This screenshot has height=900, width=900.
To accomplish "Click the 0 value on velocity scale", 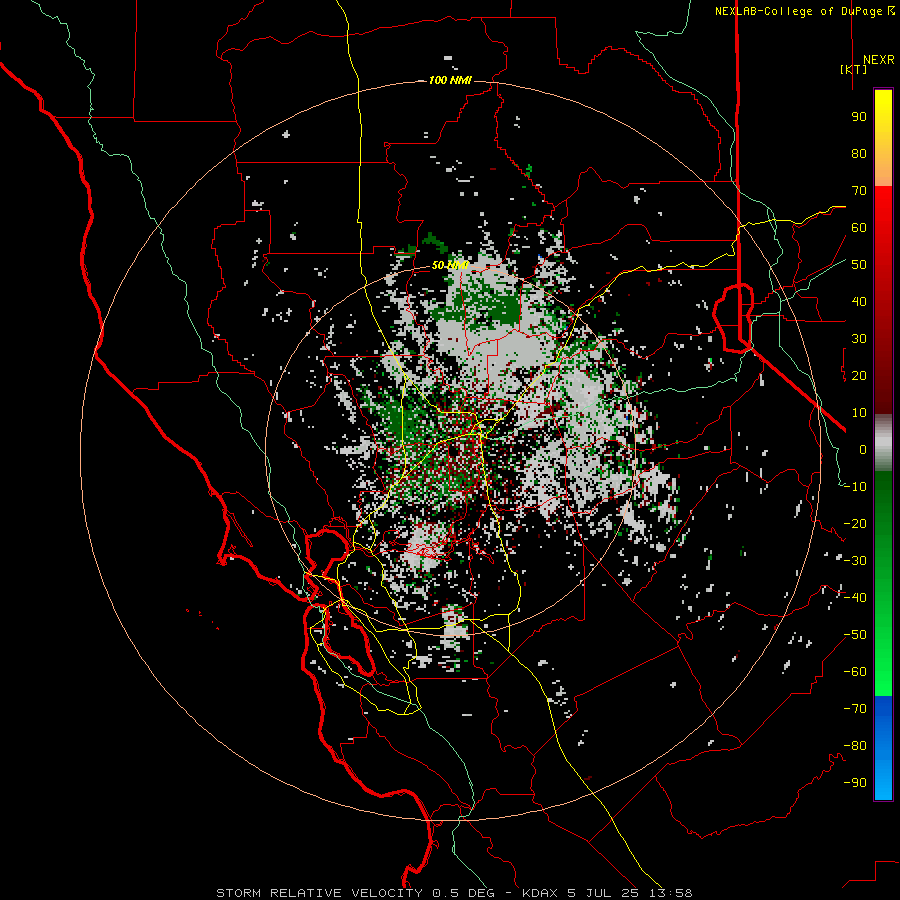I will (863, 449).
